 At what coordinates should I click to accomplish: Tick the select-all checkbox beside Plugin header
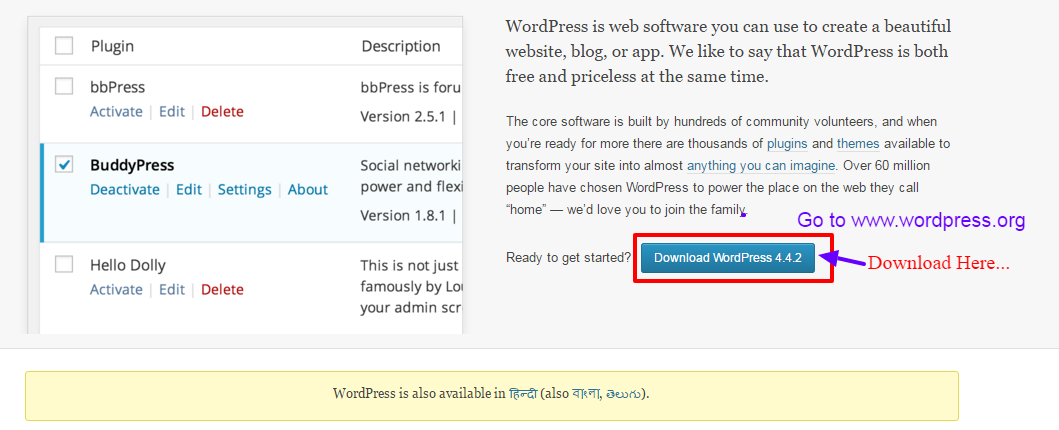63,46
